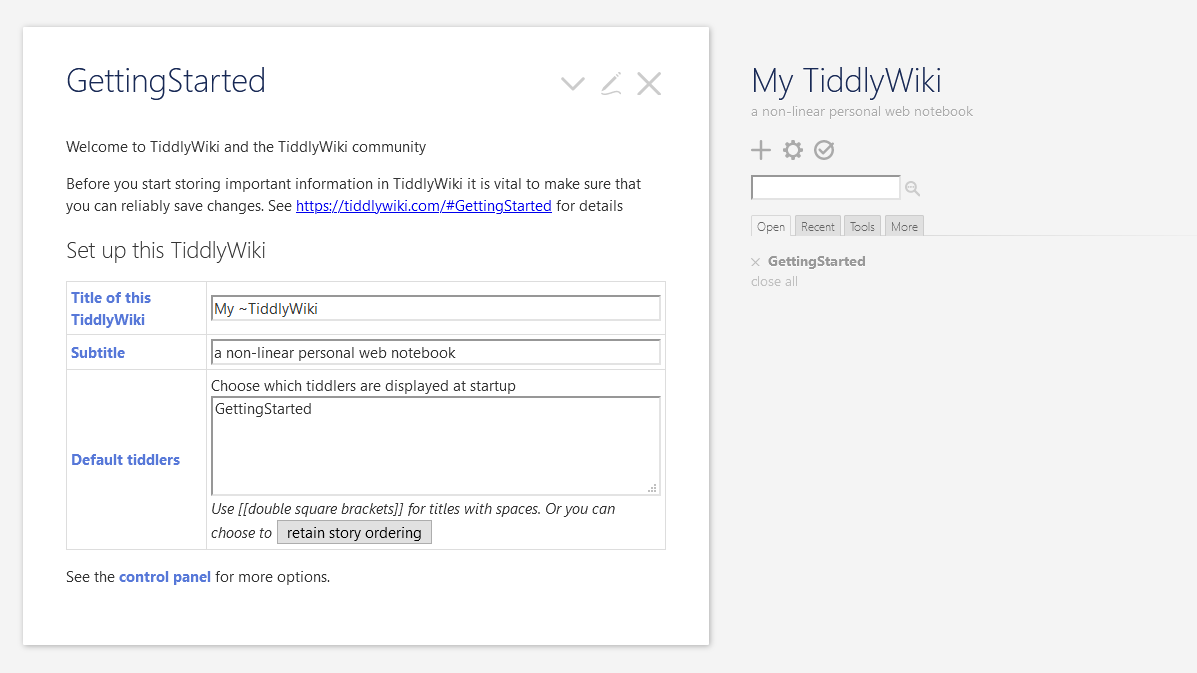The image size is (1197, 673).
Task: Switch to the Open tab
Action: click(771, 227)
